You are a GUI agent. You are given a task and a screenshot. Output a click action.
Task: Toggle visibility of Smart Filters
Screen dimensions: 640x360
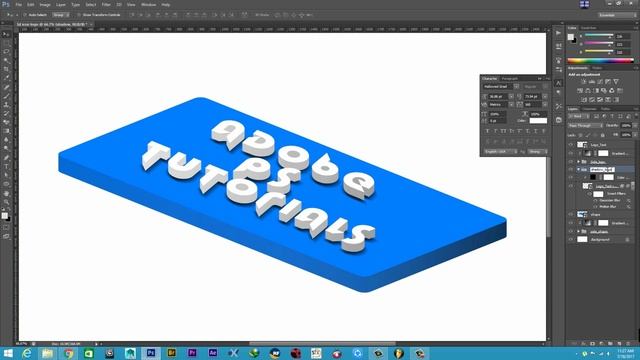[x=590, y=193]
